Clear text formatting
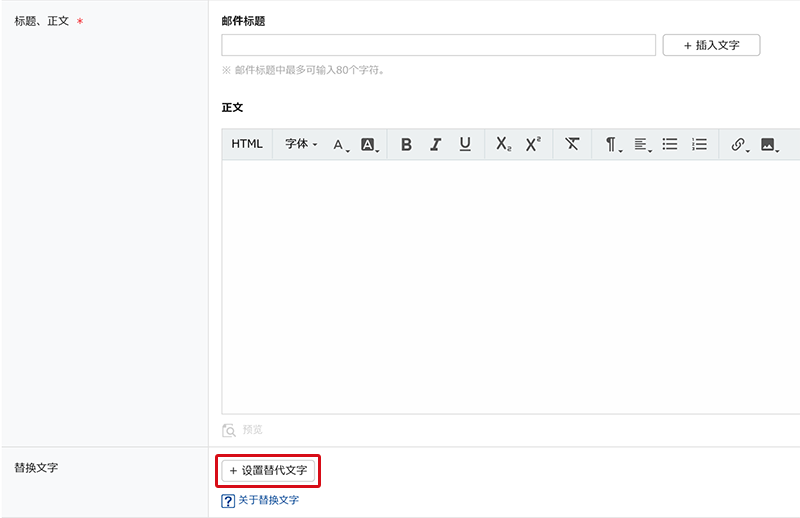800x518 pixels. (x=572, y=144)
